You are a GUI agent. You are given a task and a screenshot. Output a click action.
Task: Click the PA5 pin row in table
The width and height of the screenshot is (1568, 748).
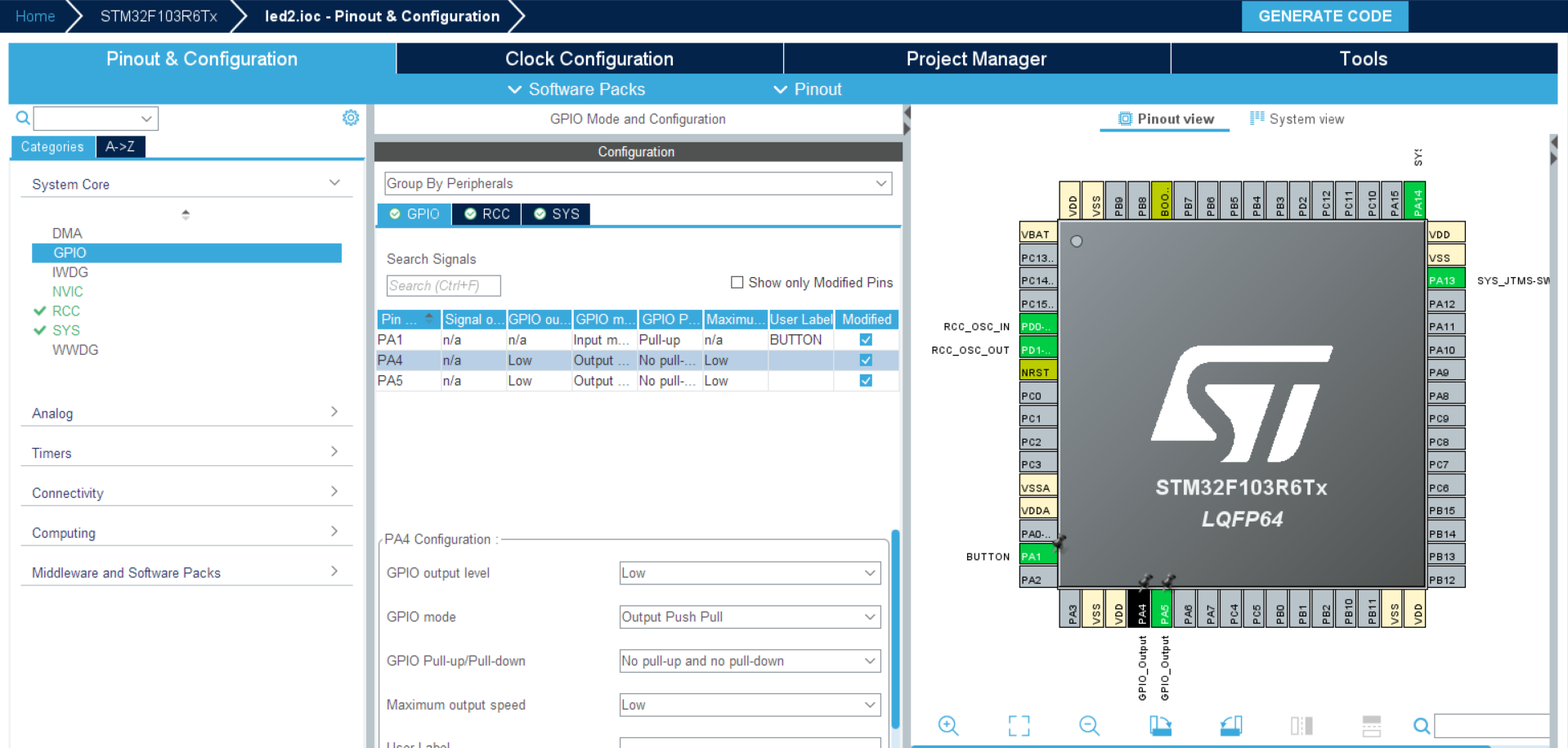coord(638,380)
